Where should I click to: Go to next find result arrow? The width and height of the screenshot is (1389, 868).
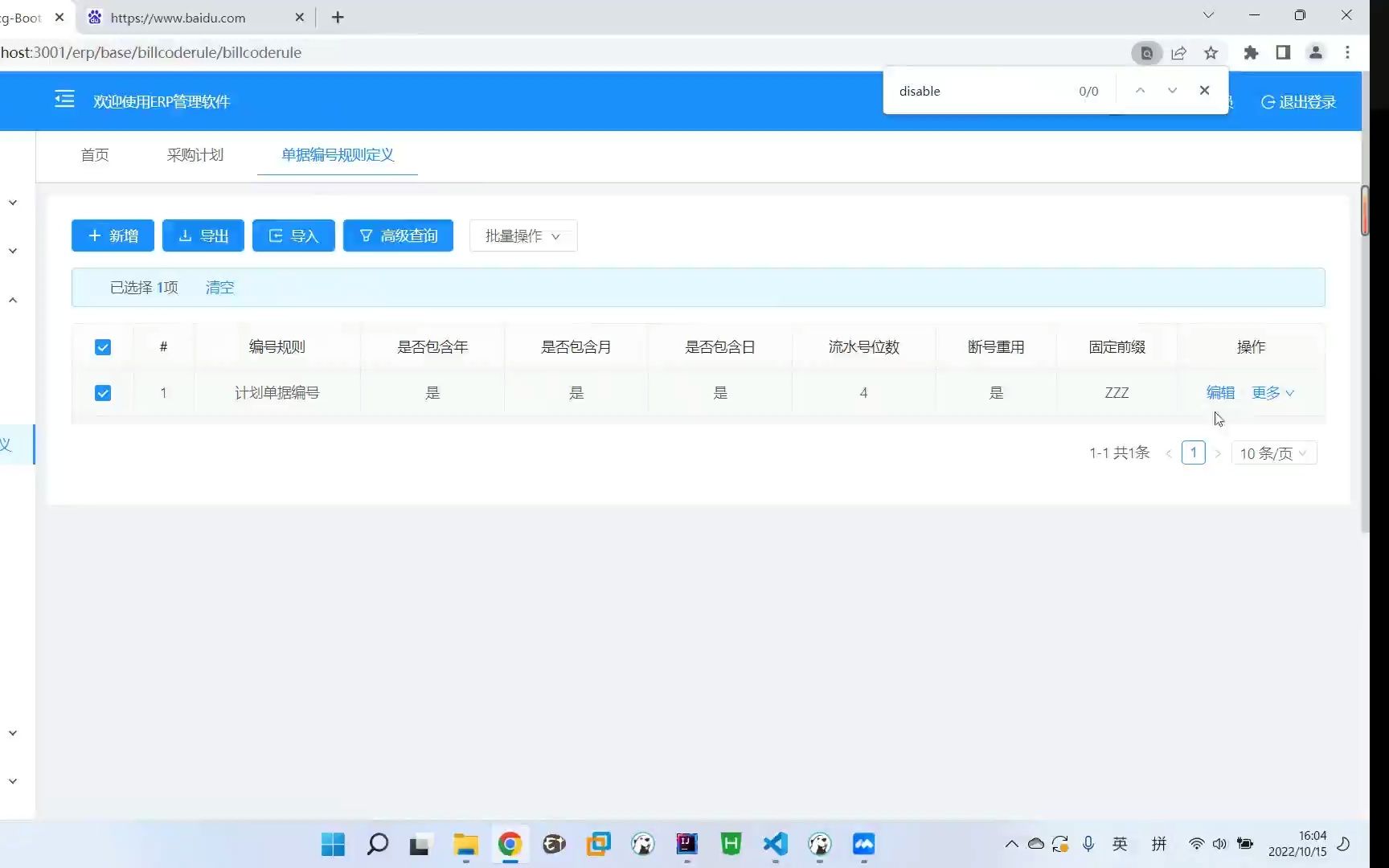pyautogui.click(x=1172, y=91)
